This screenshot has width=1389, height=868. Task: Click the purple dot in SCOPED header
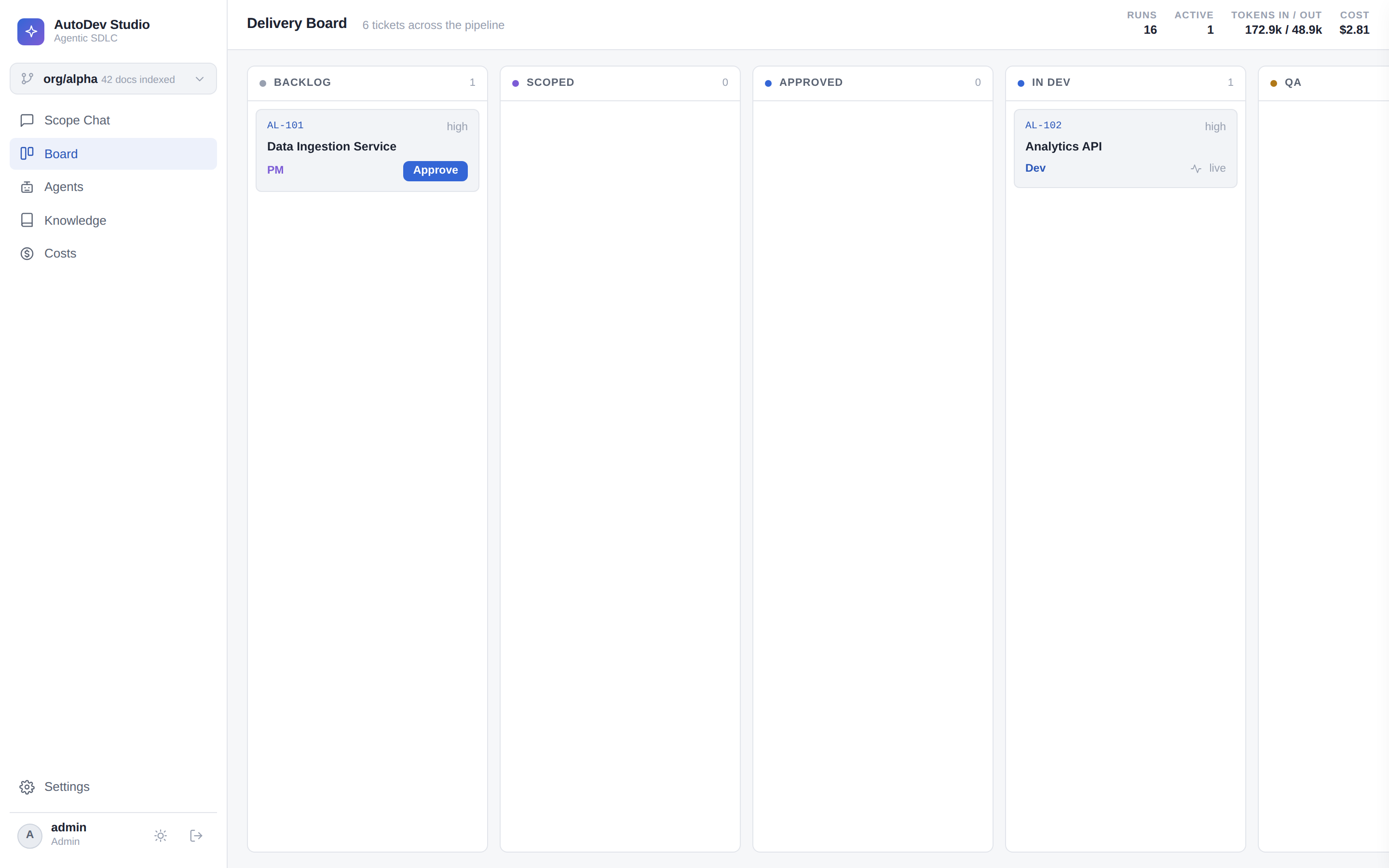tap(516, 83)
